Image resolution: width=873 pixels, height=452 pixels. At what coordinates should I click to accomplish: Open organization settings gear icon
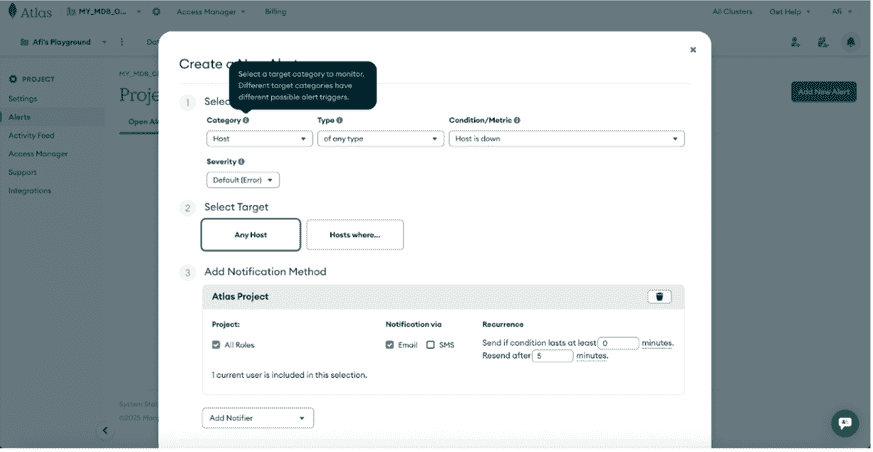156,12
